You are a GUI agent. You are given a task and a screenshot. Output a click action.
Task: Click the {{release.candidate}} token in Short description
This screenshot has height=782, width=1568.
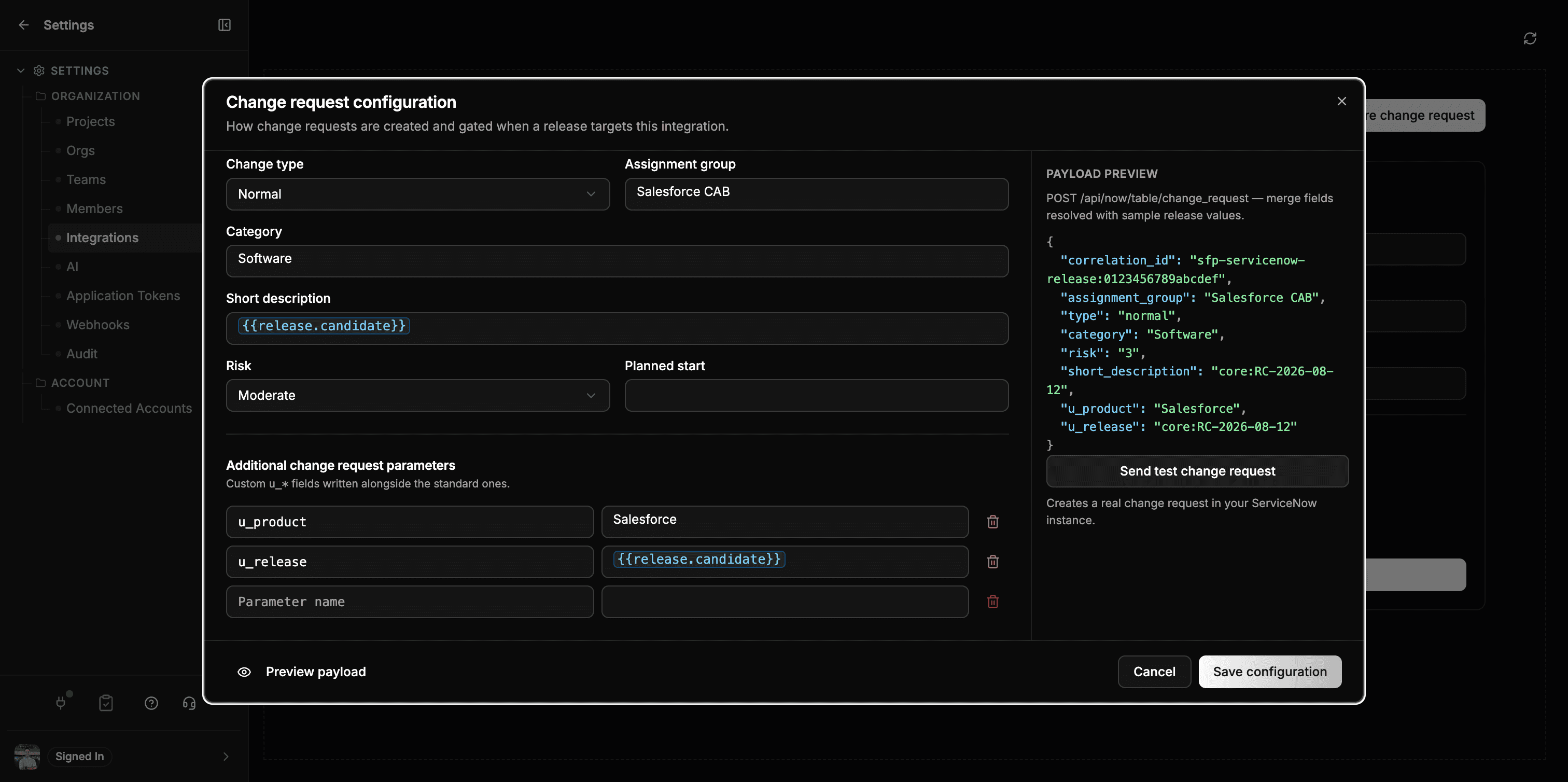click(324, 326)
